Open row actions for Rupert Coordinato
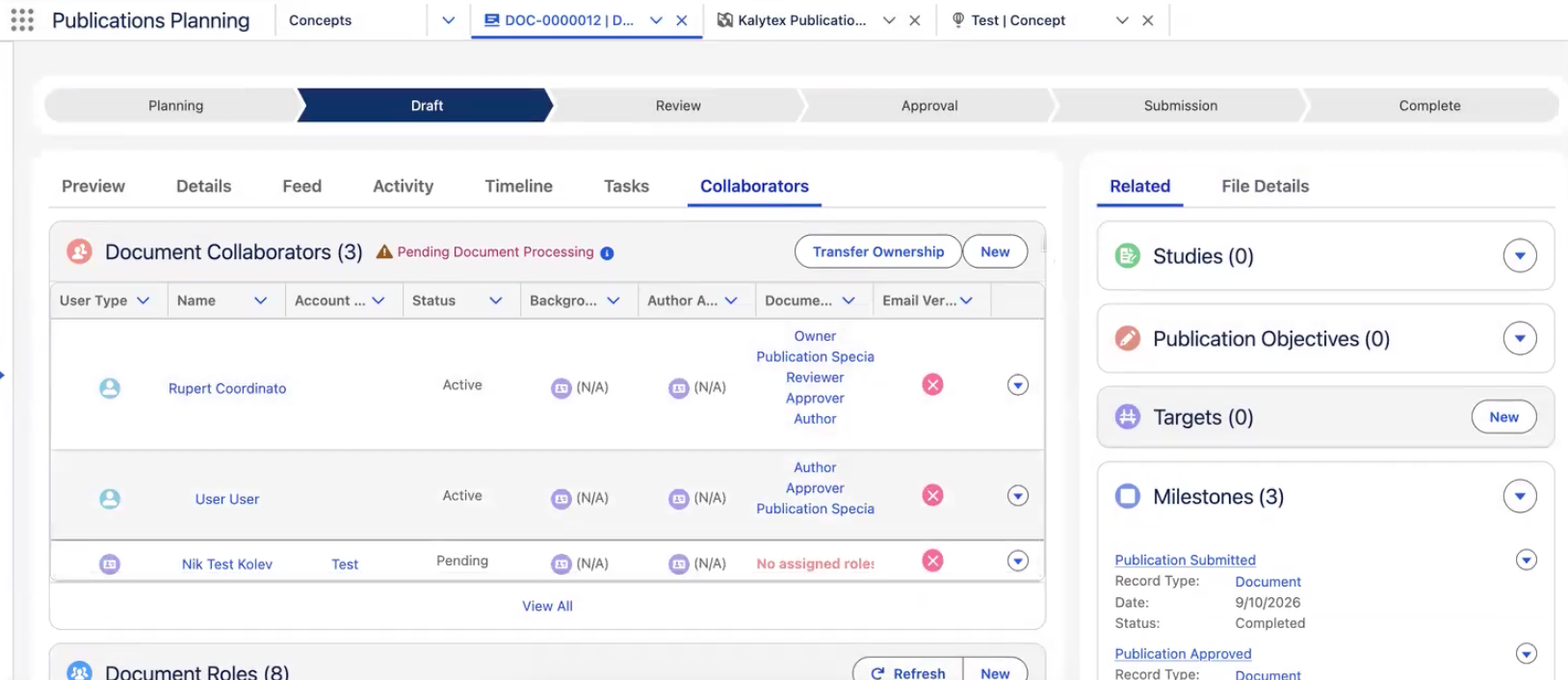This screenshot has width=1568, height=680. [1018, 385]
